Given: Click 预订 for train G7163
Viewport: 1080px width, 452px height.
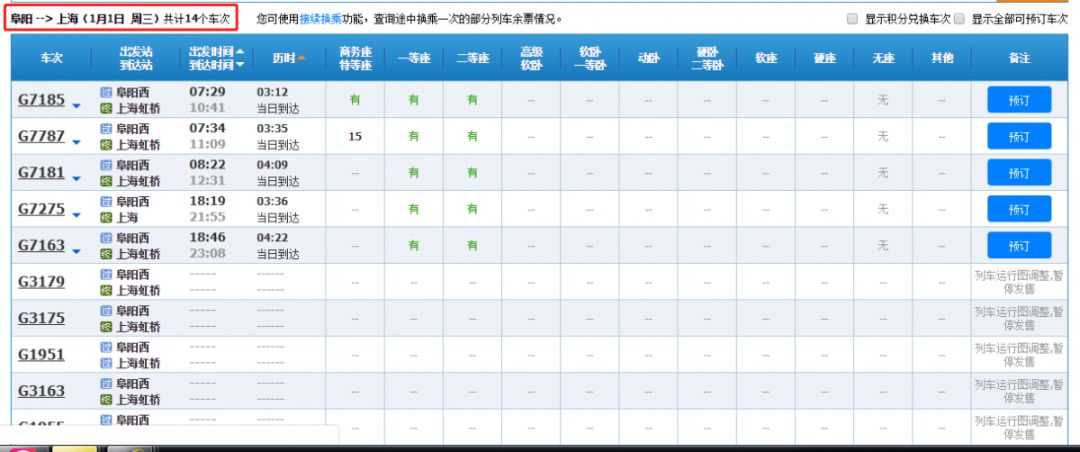Looking at the screenshot, I should pos(1019,245).
